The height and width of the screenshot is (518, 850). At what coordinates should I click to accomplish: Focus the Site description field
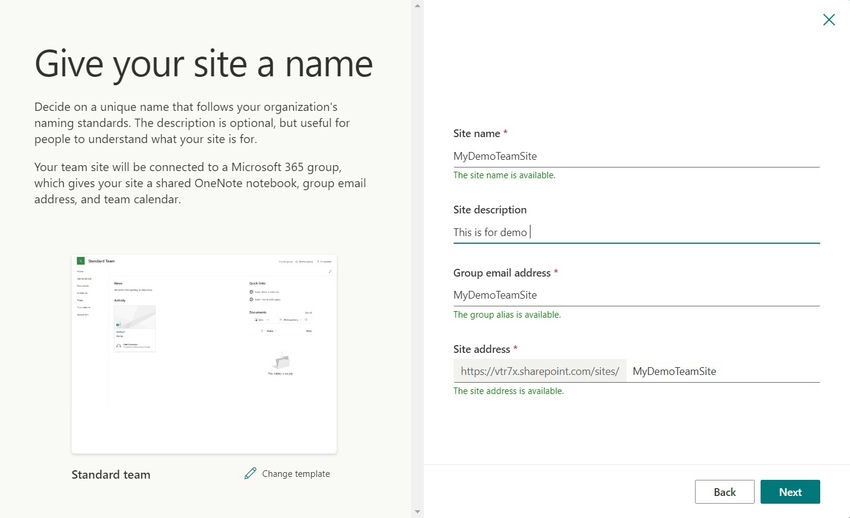[x=635, y=232]
